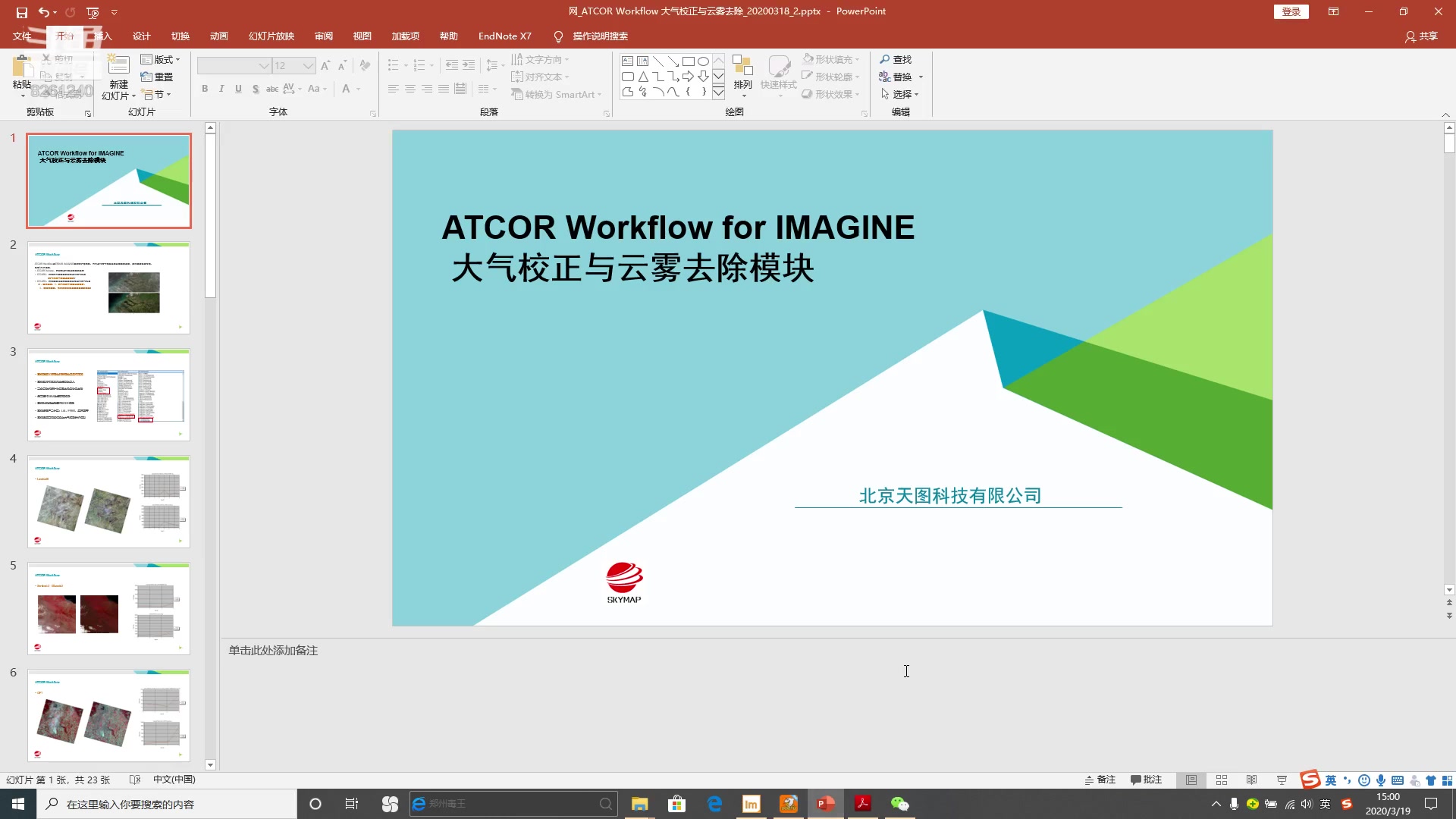Image resolution: width=1456 pixels, height=819 pixels.
Task: Open the File (文件) tab
Action: pos(22,36)
